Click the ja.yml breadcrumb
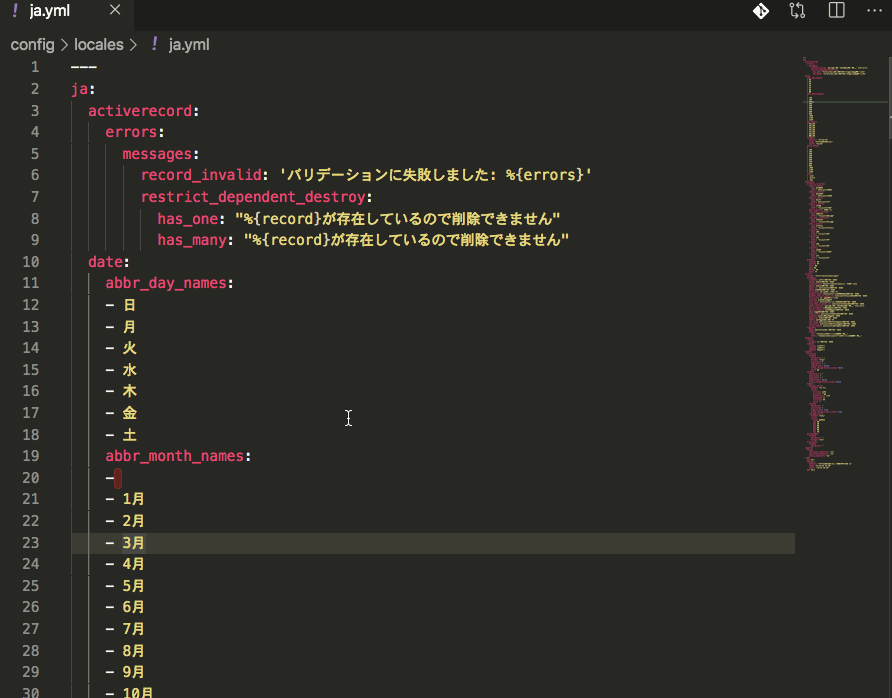This screenshot has width=892, height=698. [189, 44]
